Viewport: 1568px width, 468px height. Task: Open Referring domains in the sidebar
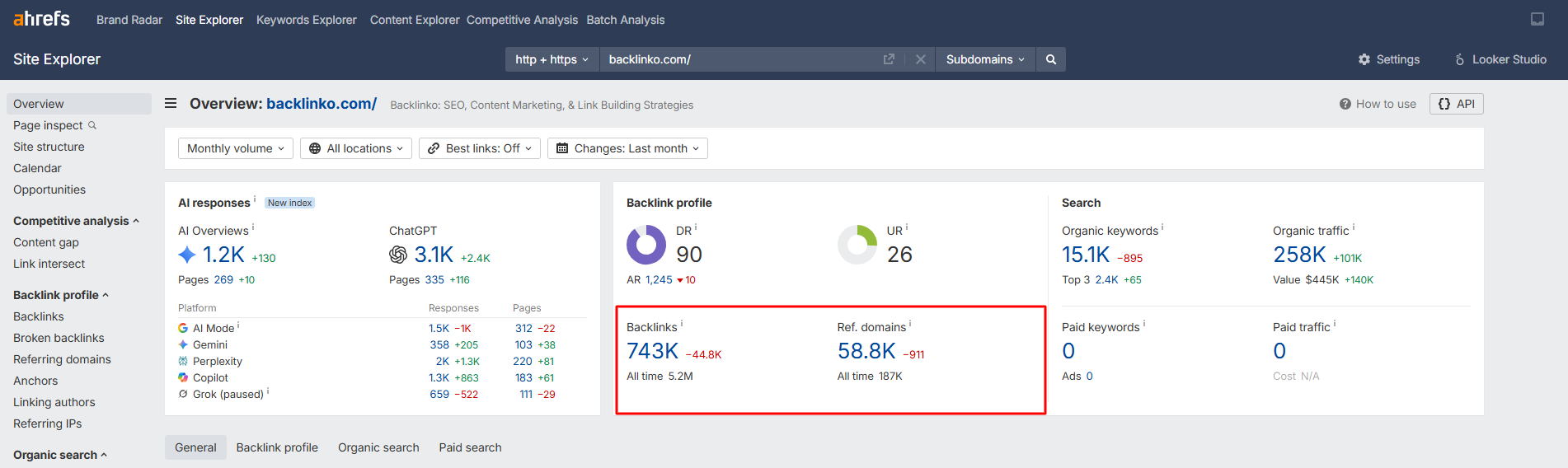pos(62,359)
